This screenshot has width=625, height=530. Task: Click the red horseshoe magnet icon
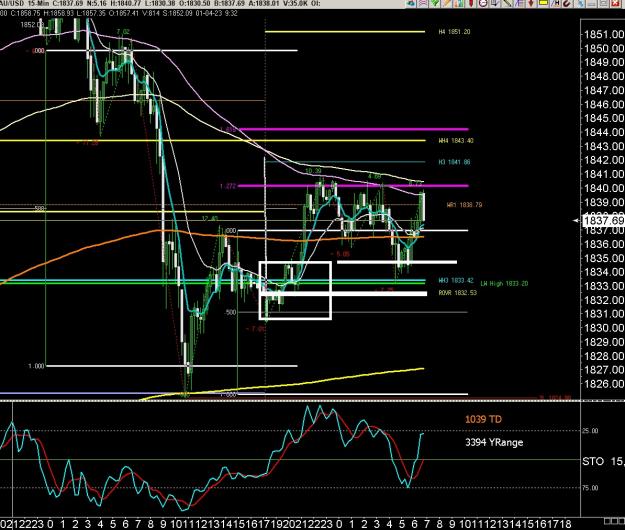coord(566,3)
